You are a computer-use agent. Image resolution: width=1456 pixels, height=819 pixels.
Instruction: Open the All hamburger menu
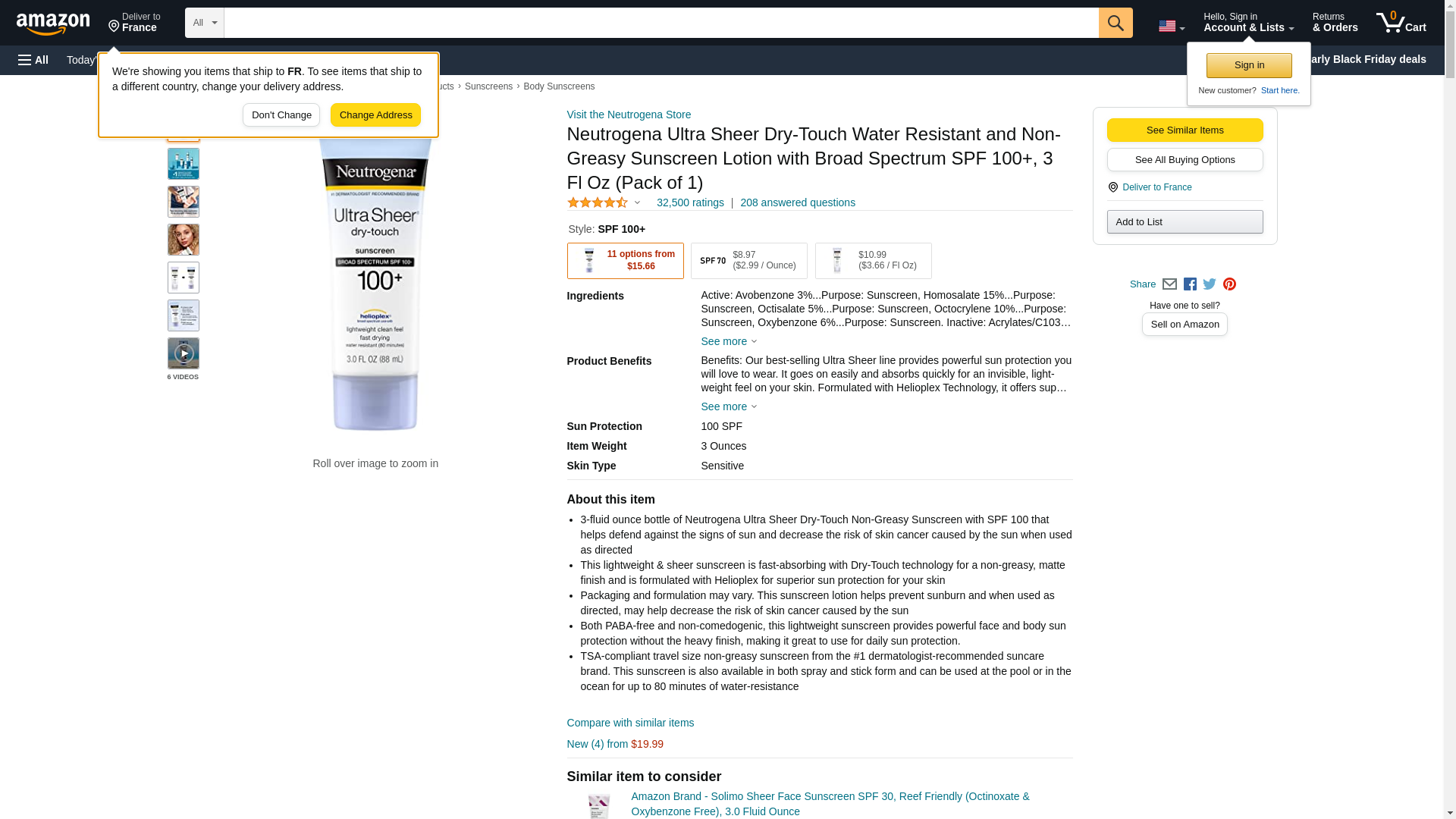tap(33, 60)
